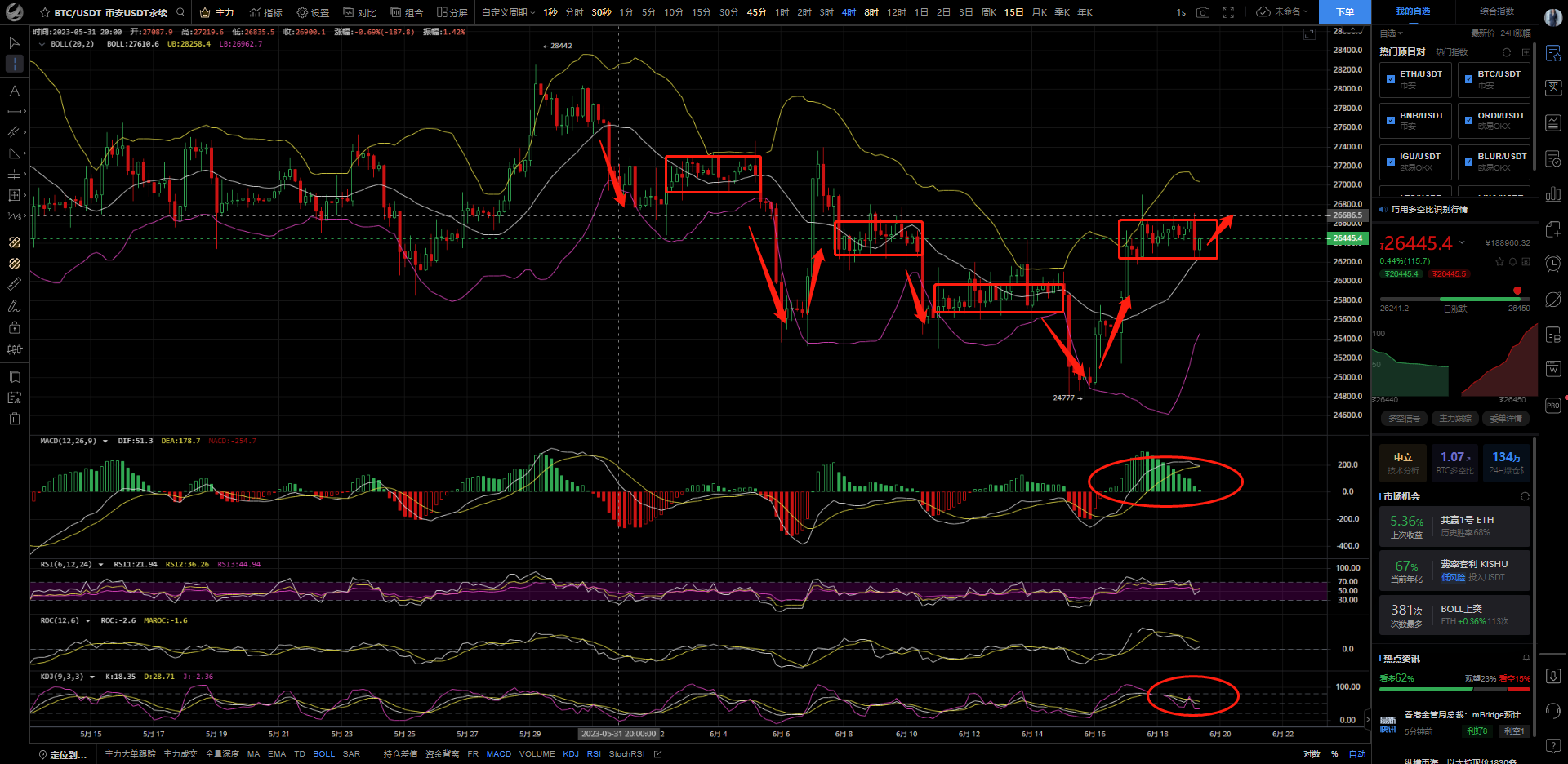Click the bar chart icon in right sidebar
Viewport: 1568px width, 764px height.
(1553, 194)
